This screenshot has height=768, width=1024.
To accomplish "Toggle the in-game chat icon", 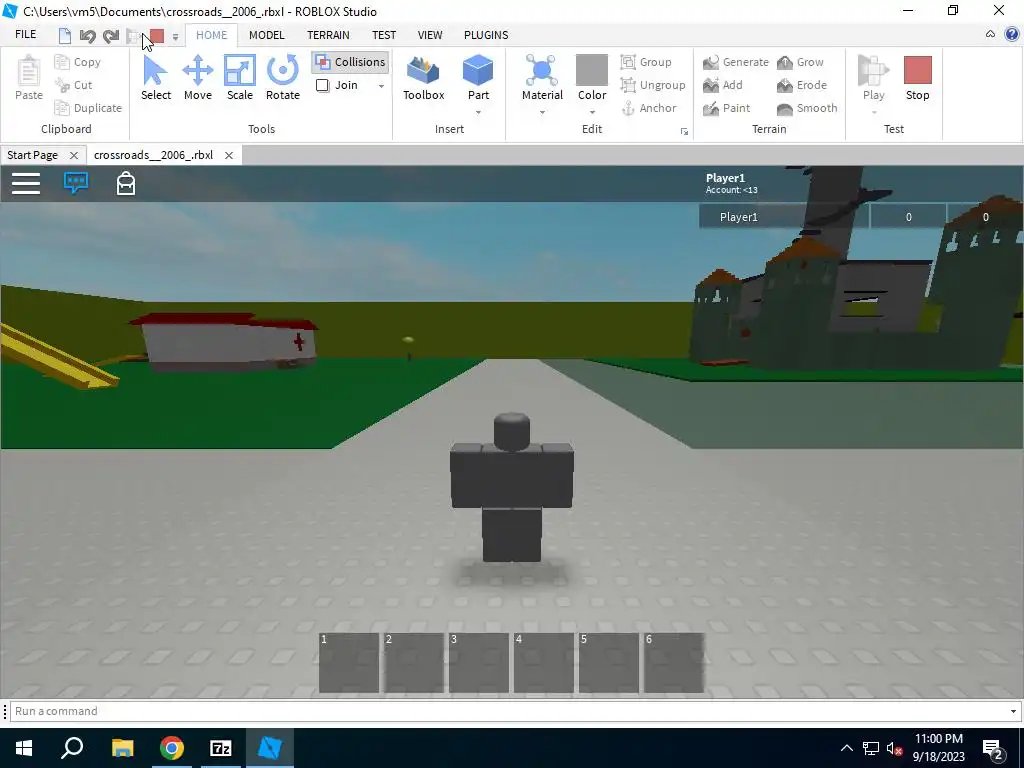I will tap(76, 183).
